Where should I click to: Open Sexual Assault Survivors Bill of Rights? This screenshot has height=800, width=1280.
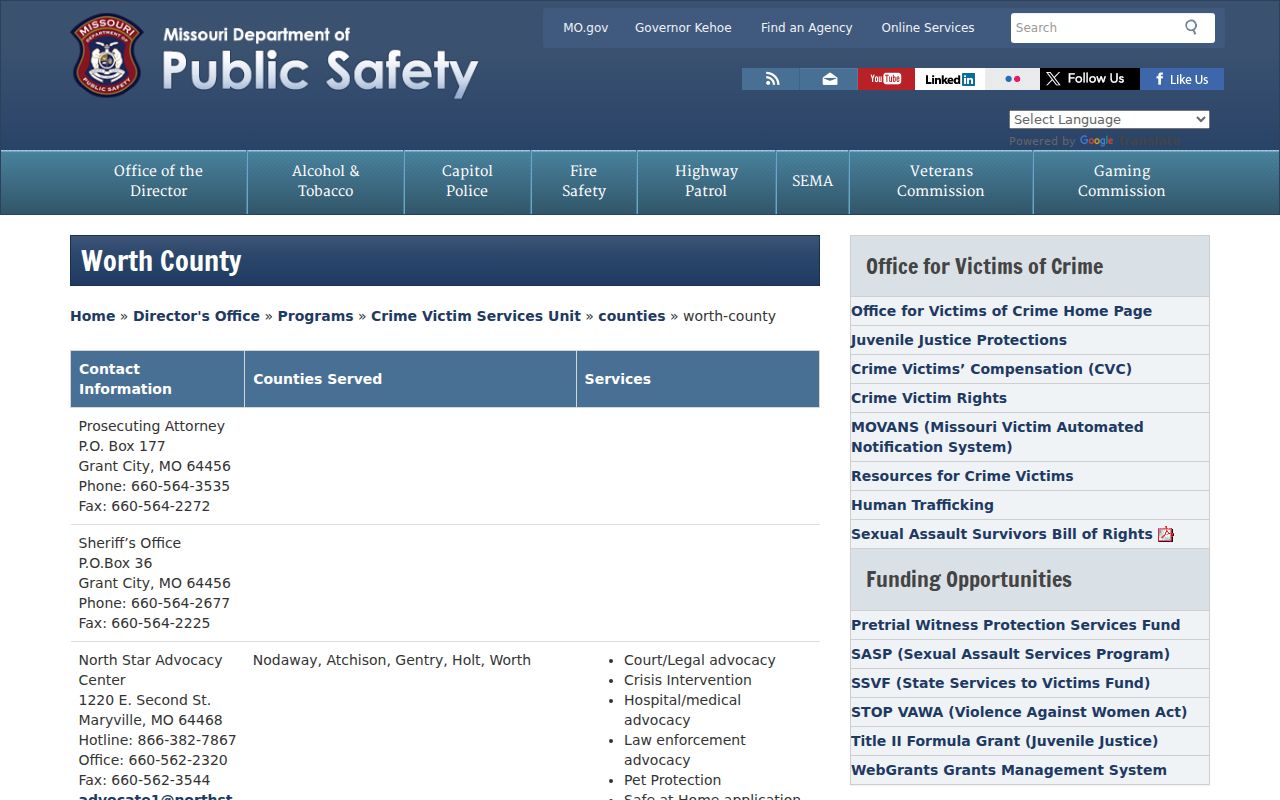[1002, 534]
